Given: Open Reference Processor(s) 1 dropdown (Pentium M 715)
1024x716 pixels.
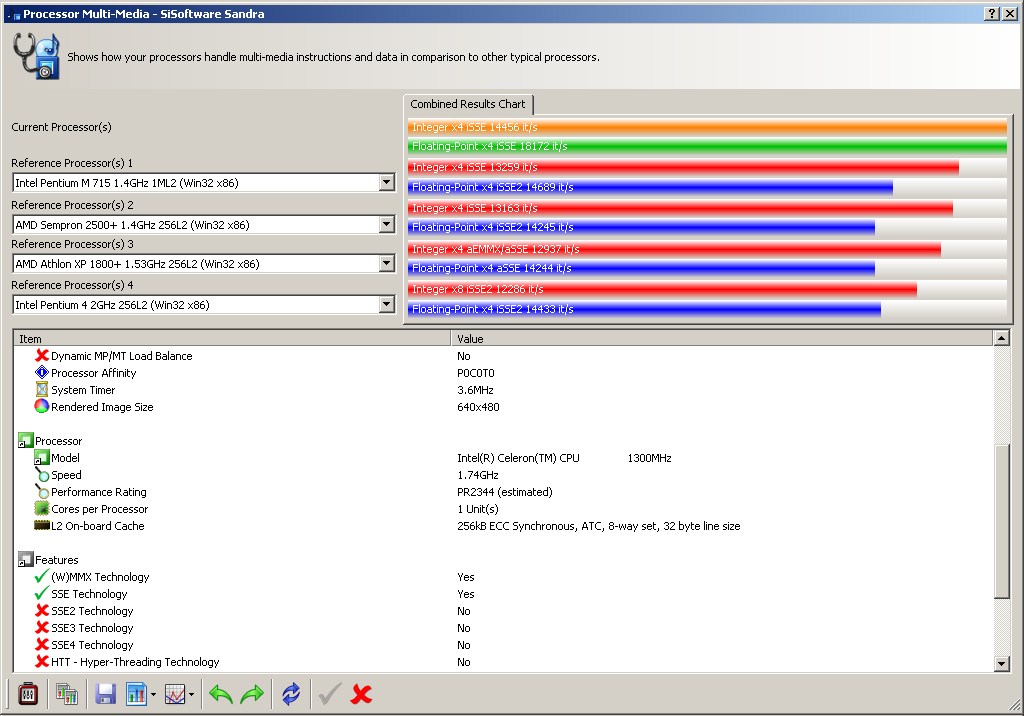Looking at the screenshot, I should pos(387,183).
